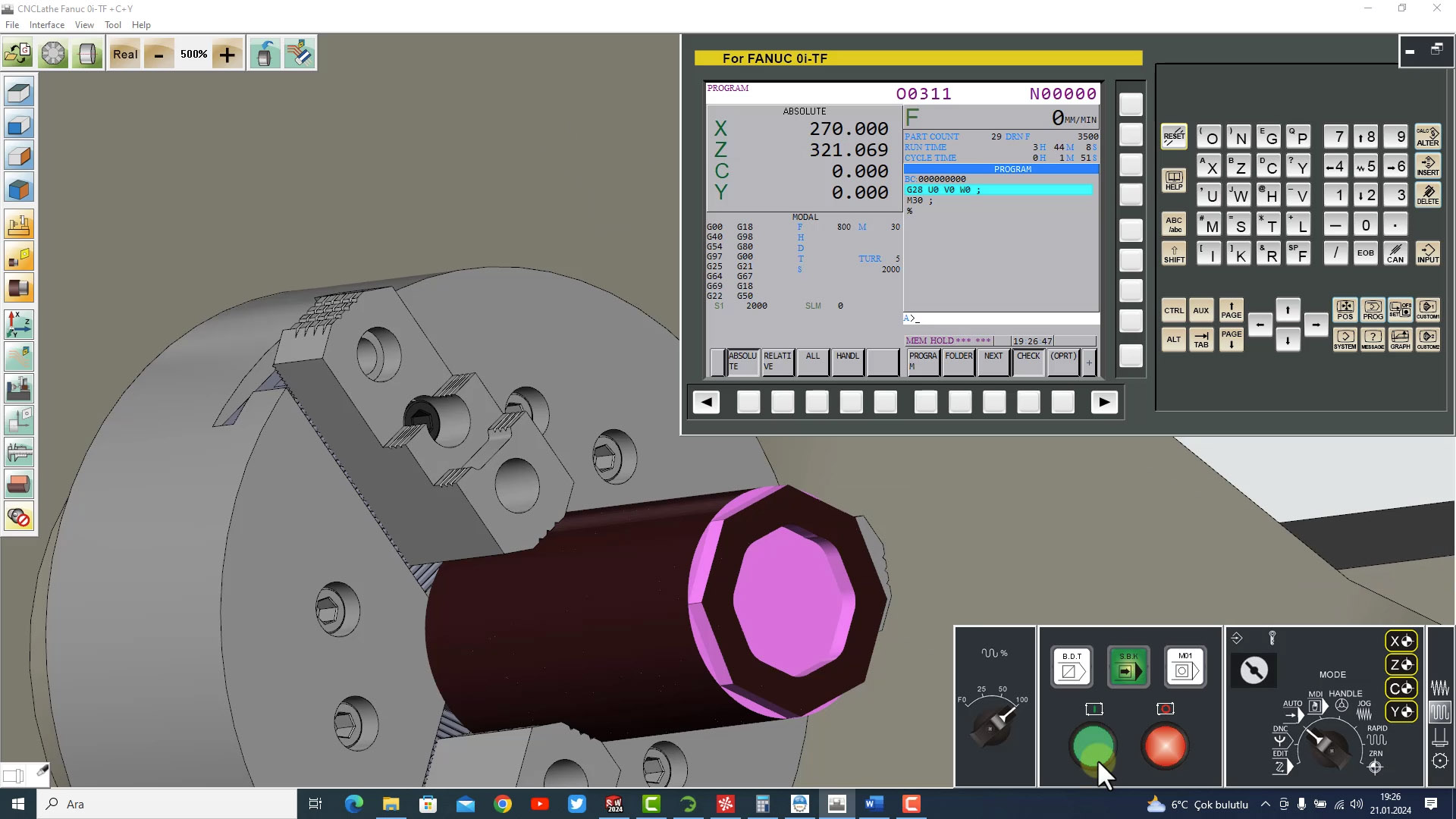This screenshot has height=819, width=1456.
Task: Toggle the S.B.K single block button
Action: click(1128, 667)
